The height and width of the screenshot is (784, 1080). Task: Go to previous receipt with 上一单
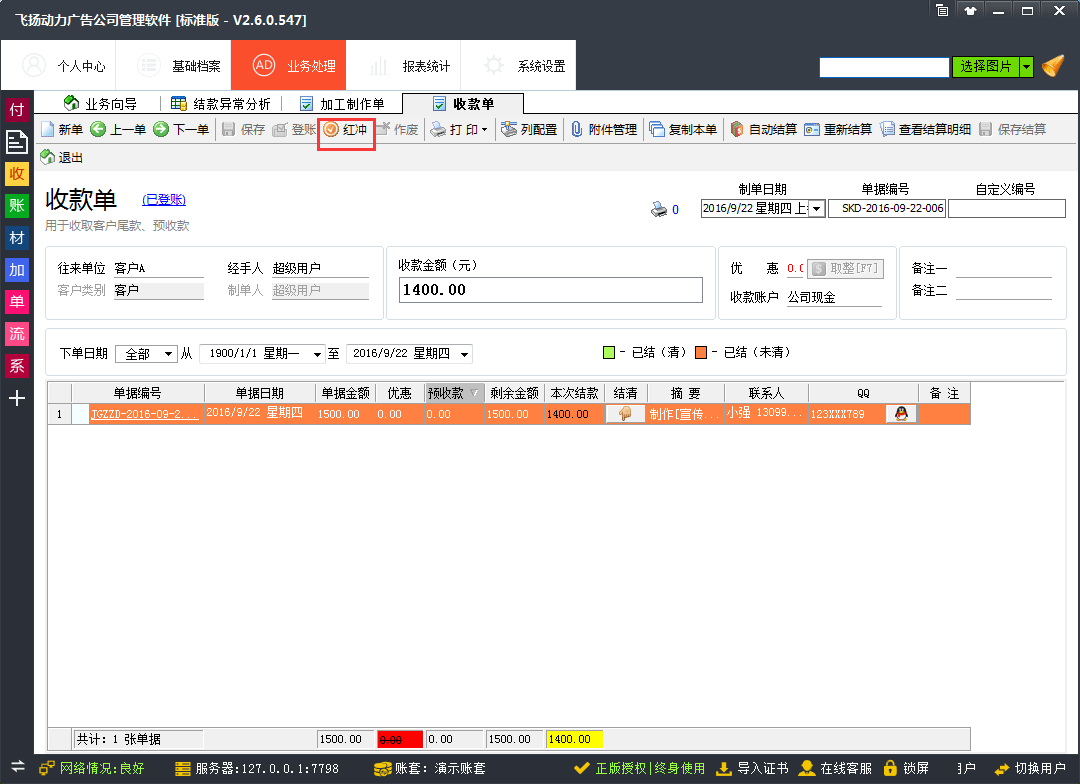tap(118, 130)
